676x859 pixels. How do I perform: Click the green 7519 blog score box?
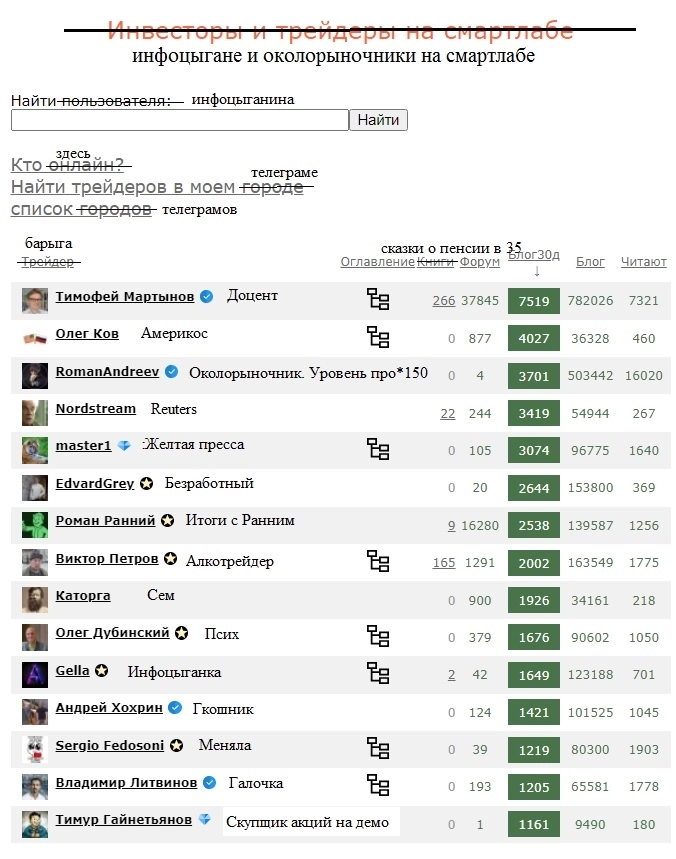click(x=534, y=300)
